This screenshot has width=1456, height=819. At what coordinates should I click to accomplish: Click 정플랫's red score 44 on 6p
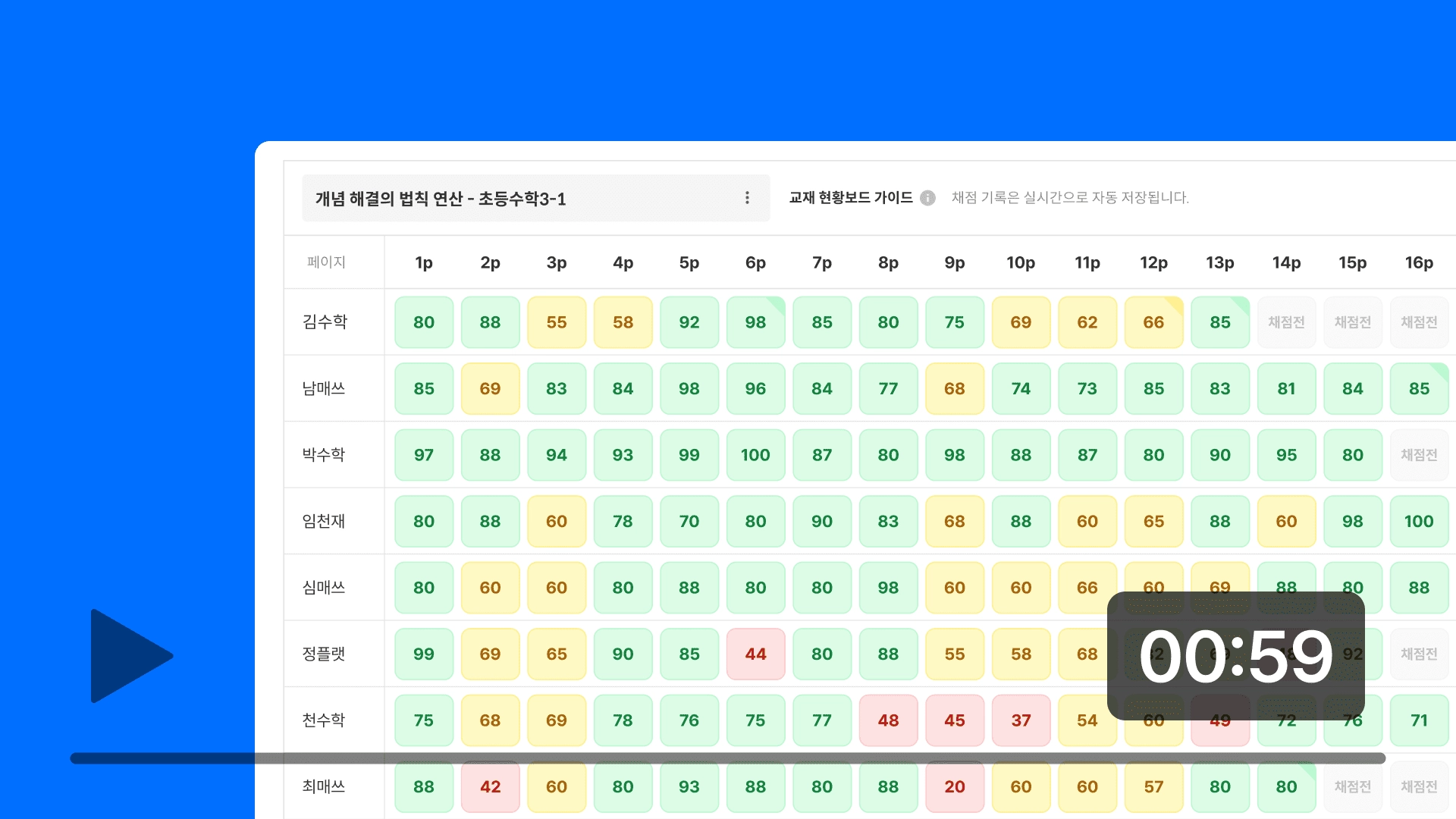(x=755, y=654)
